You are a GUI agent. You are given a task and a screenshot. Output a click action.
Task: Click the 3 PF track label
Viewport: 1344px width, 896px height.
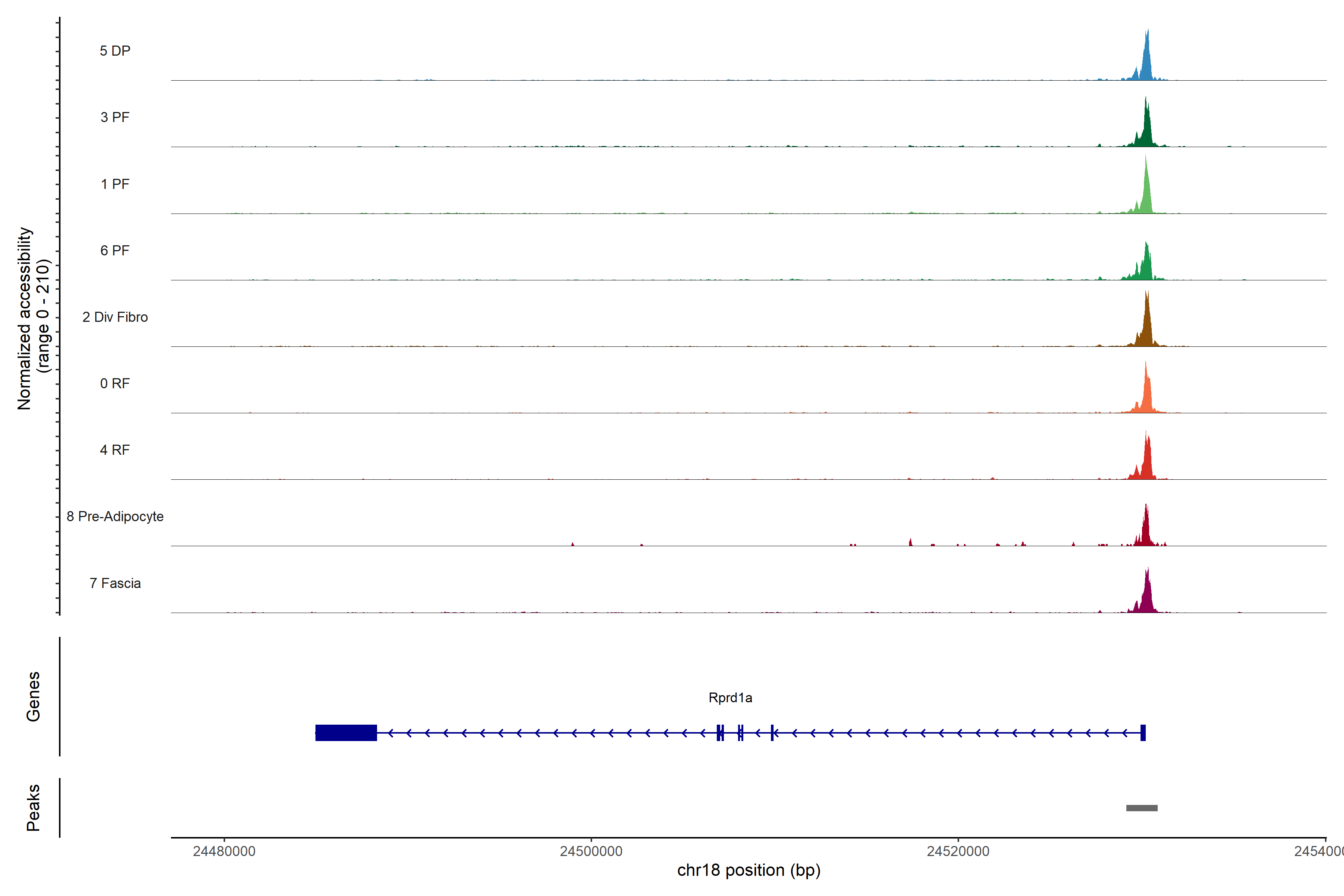(115, 117)
